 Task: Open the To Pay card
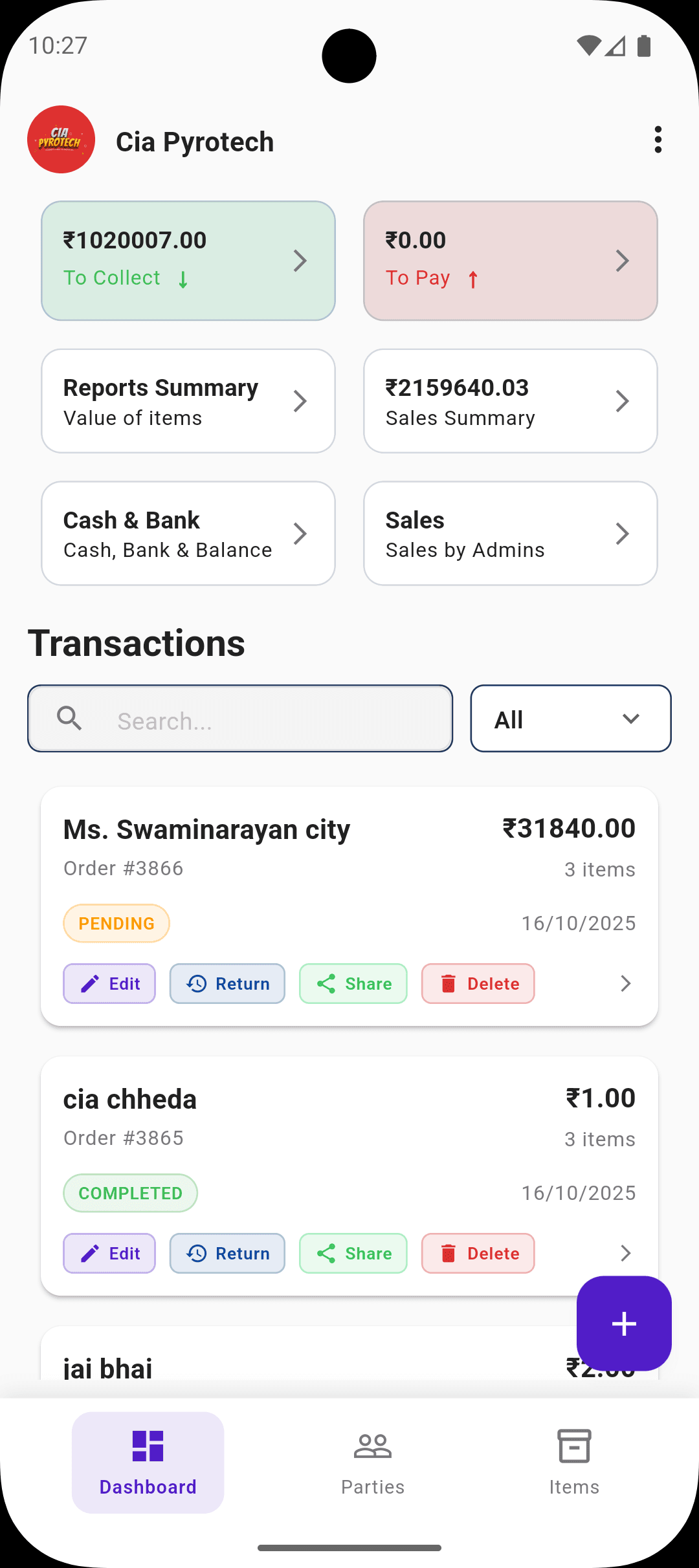511,261
